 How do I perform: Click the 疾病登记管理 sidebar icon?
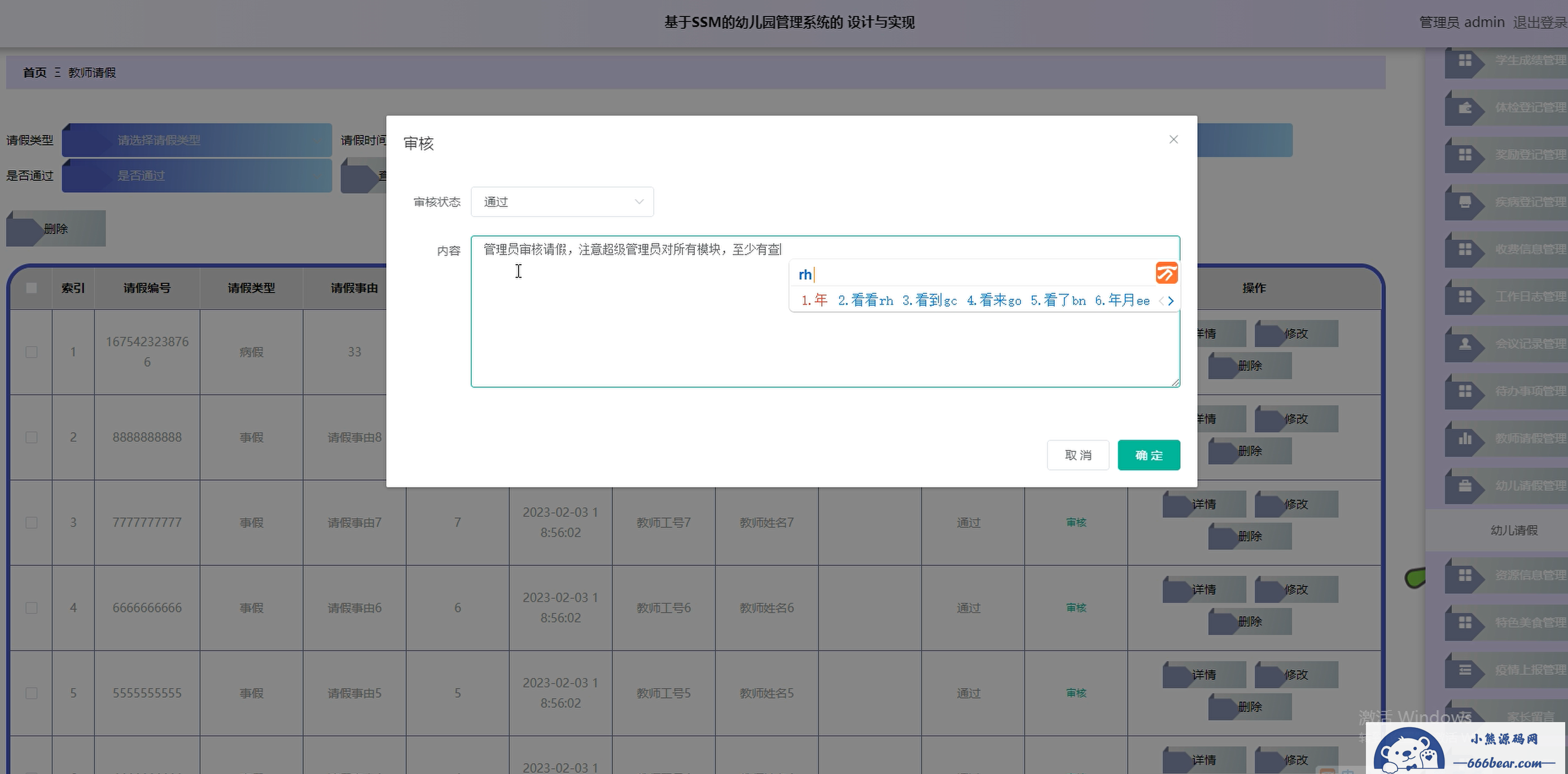pos(1465,202)
